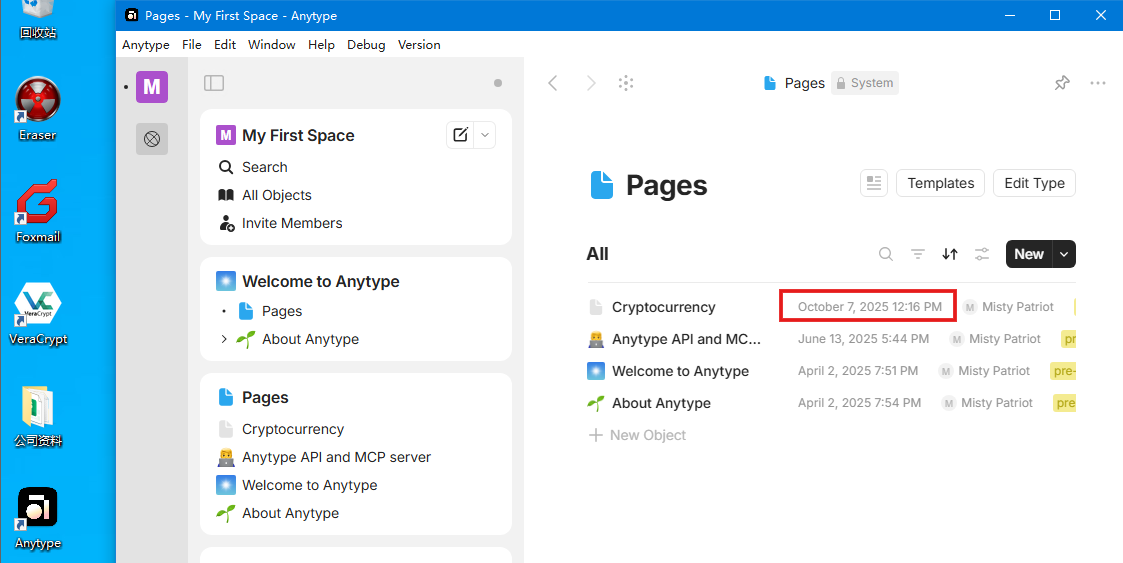Screen dimensions: 1123x563
Task: Expand the About Anytype tree item
Action: [x=224, y=339]
